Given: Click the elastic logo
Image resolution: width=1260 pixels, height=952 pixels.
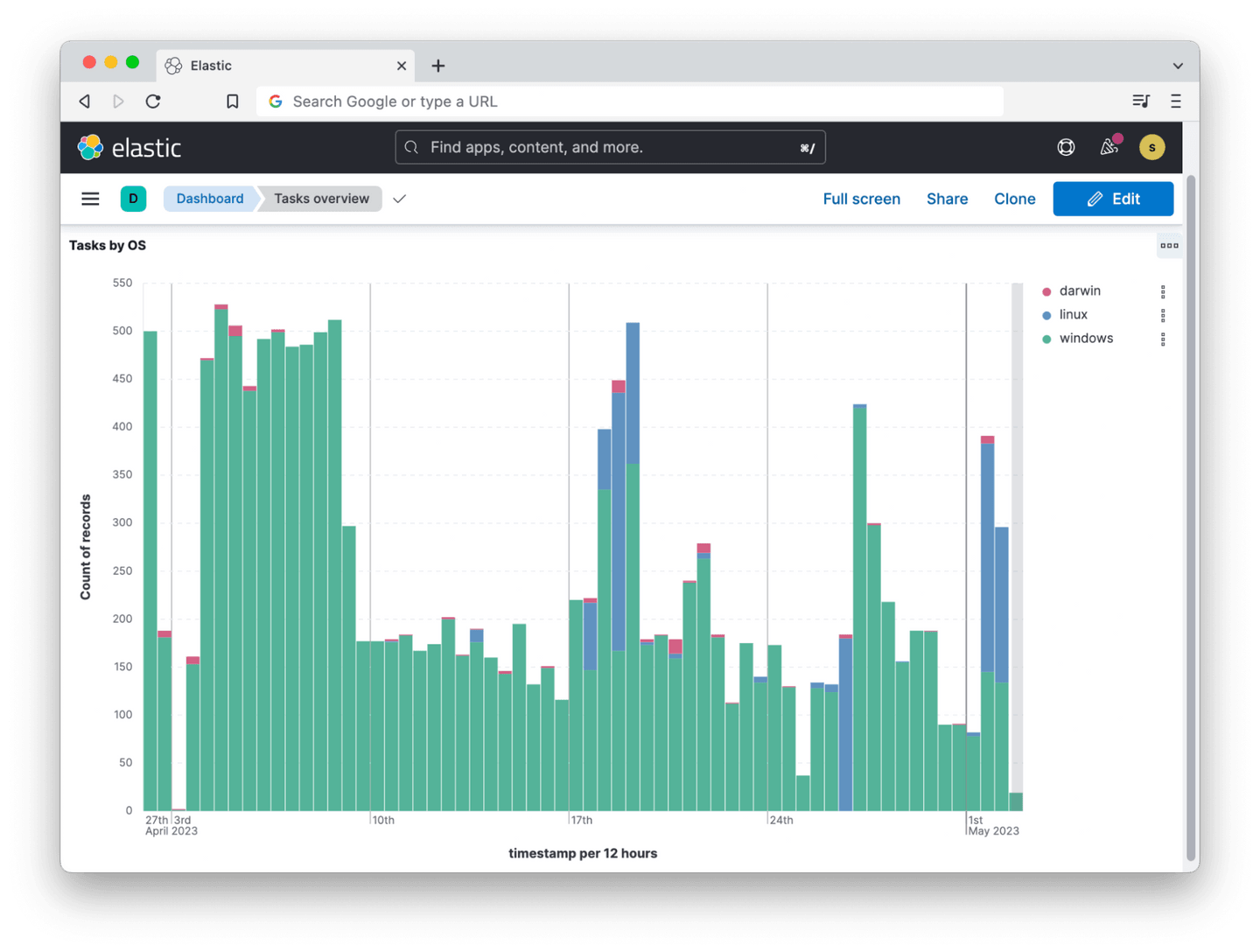Looking at the screenshot, I should 129,148.
